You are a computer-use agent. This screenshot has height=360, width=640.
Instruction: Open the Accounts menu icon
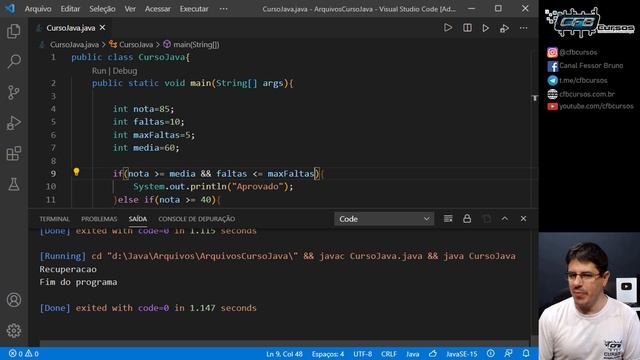pos(14,300)
